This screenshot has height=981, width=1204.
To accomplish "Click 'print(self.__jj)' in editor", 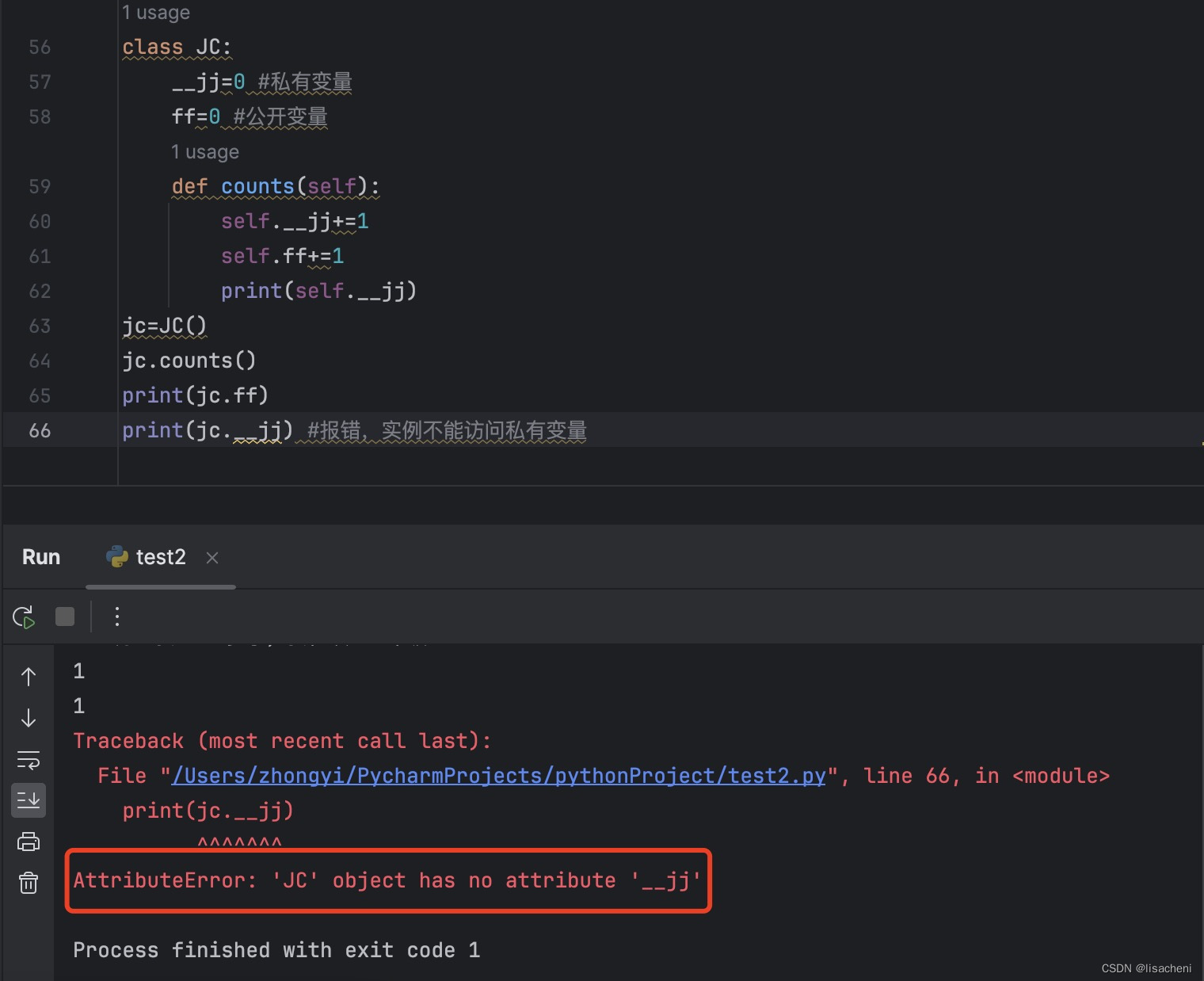I will [318, 292].
